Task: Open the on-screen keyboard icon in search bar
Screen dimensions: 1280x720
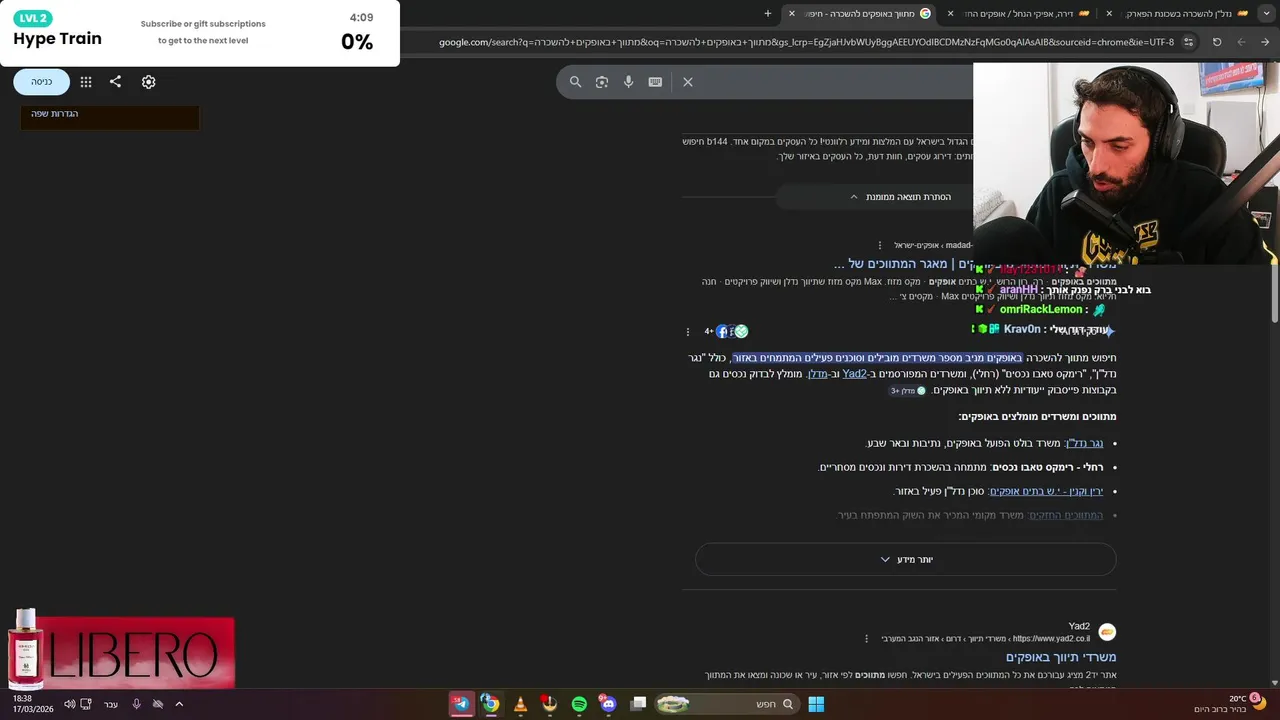Action: click(x=655, y=82)
